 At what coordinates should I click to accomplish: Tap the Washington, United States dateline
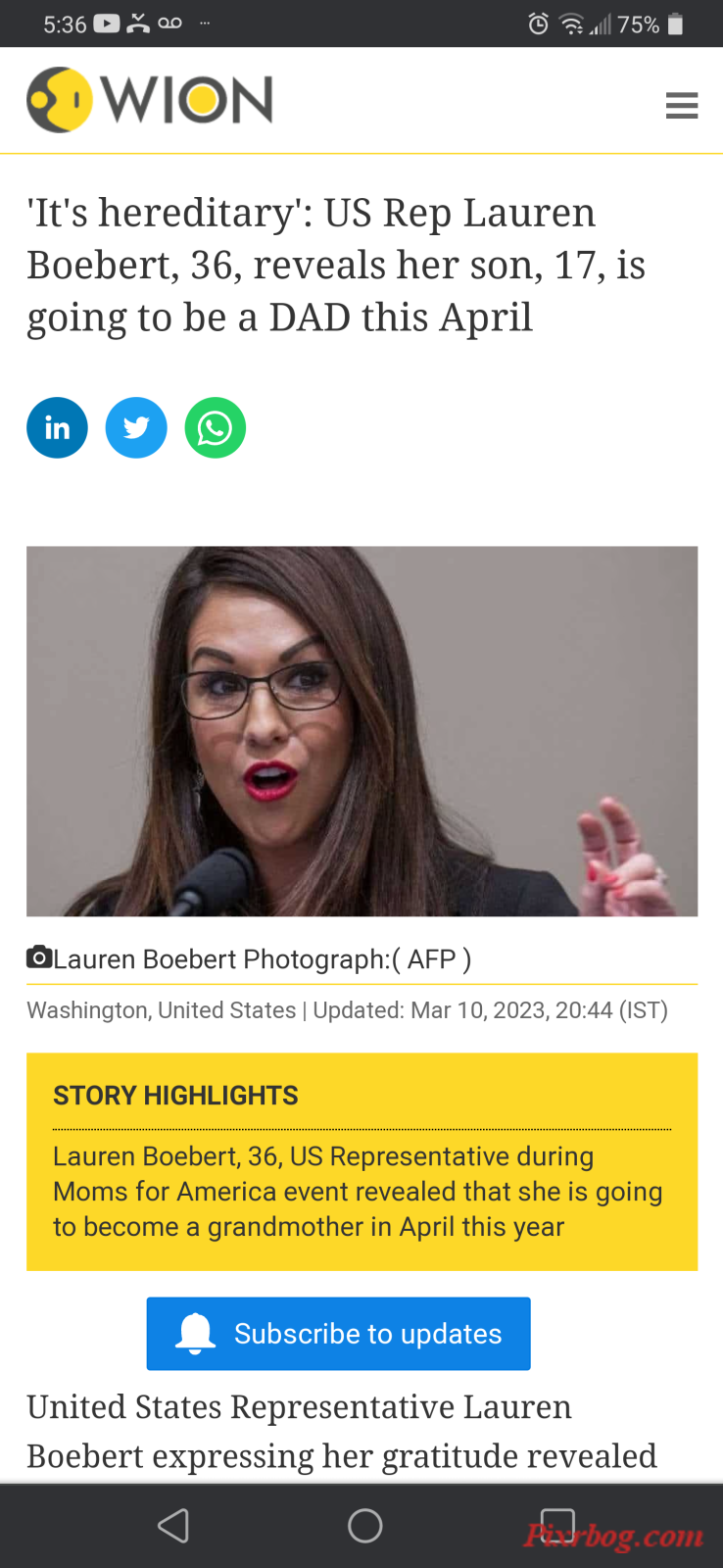(x=161, y=1010)
